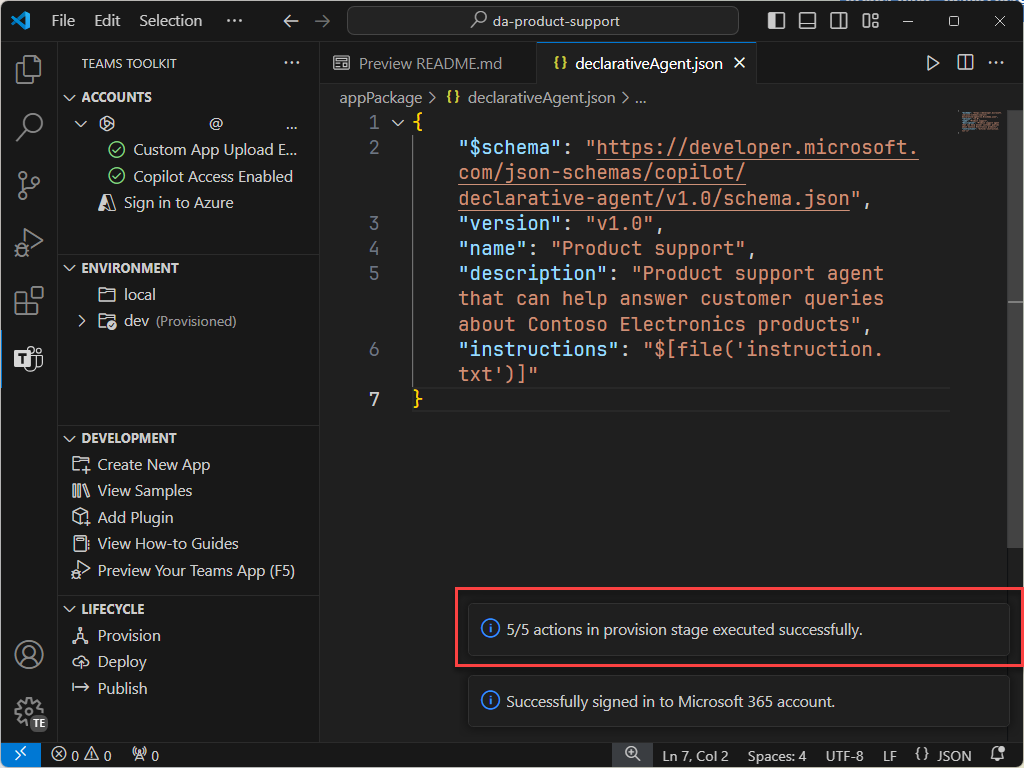Open Manage settings gear with TE badge
The height and width of the screenshot is (768, 1024).
pos(28,707)
